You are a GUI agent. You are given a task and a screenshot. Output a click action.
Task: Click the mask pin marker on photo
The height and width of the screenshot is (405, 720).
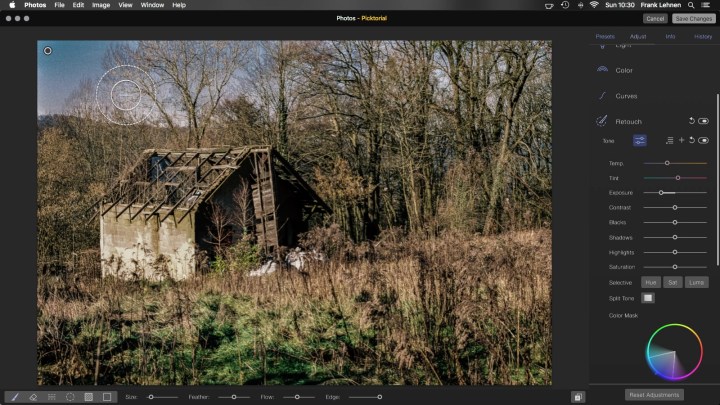coord(48,51)
